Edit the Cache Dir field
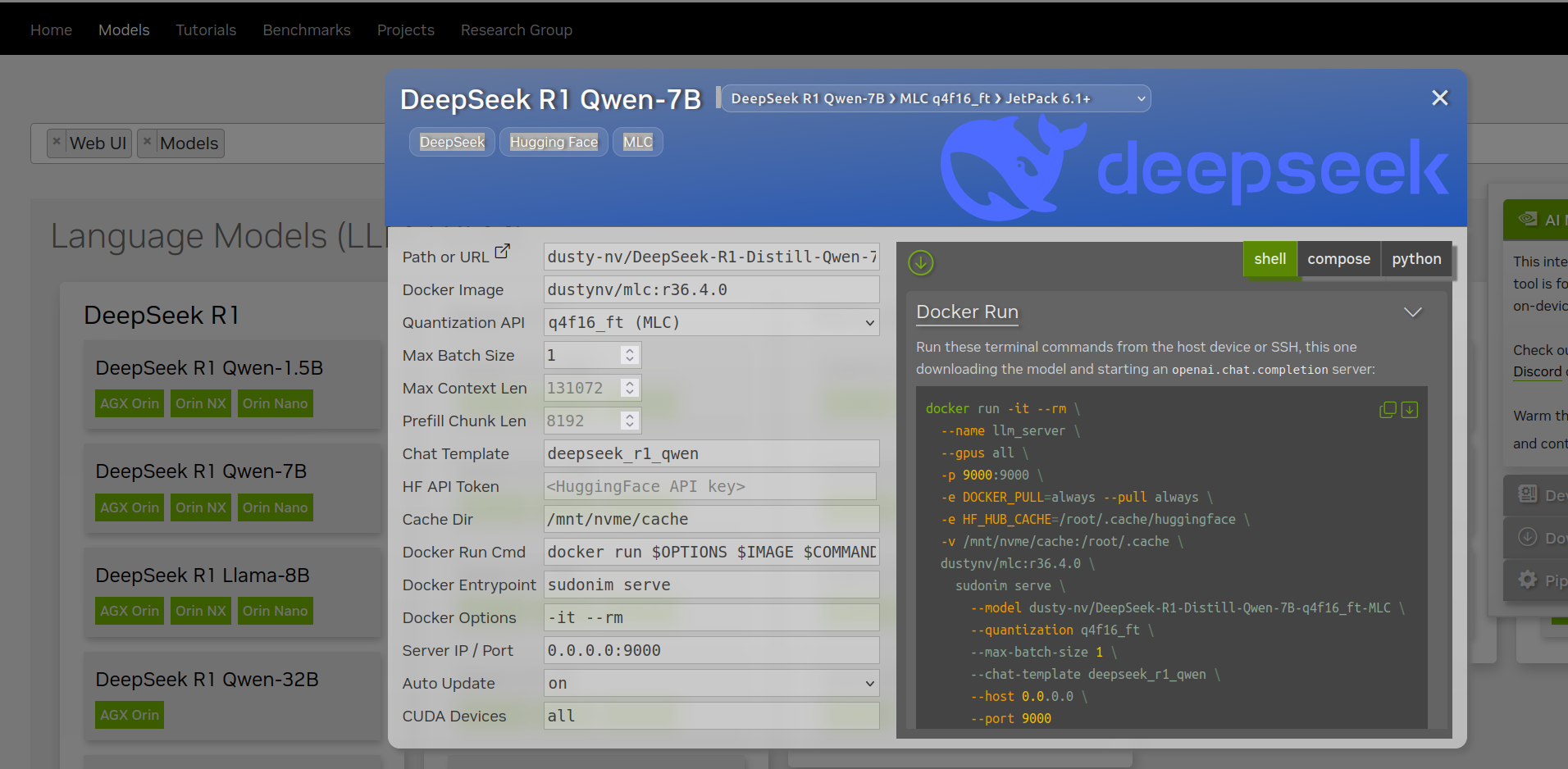 click(x=711, y=519)
